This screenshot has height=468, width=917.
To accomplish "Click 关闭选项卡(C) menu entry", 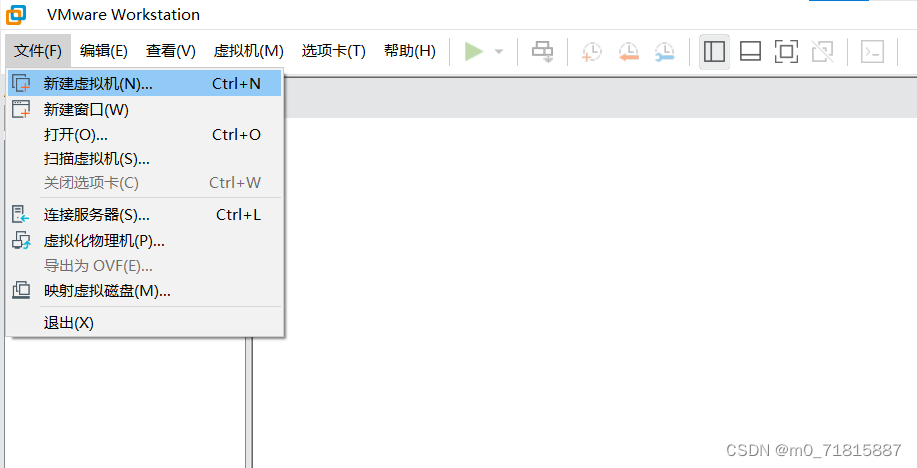I will coord(145,183).
